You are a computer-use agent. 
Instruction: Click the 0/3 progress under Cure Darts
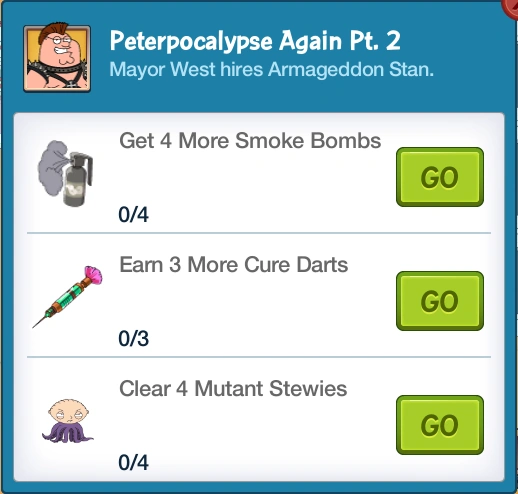(x=133, y=338)
